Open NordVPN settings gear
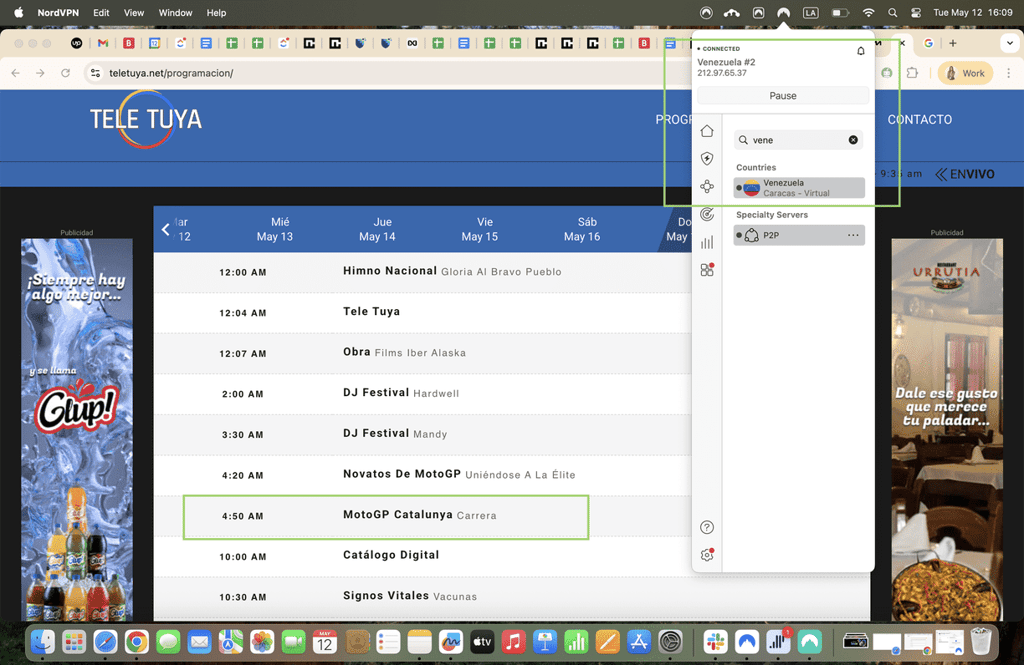1024x665 pixels. (707, 555)
